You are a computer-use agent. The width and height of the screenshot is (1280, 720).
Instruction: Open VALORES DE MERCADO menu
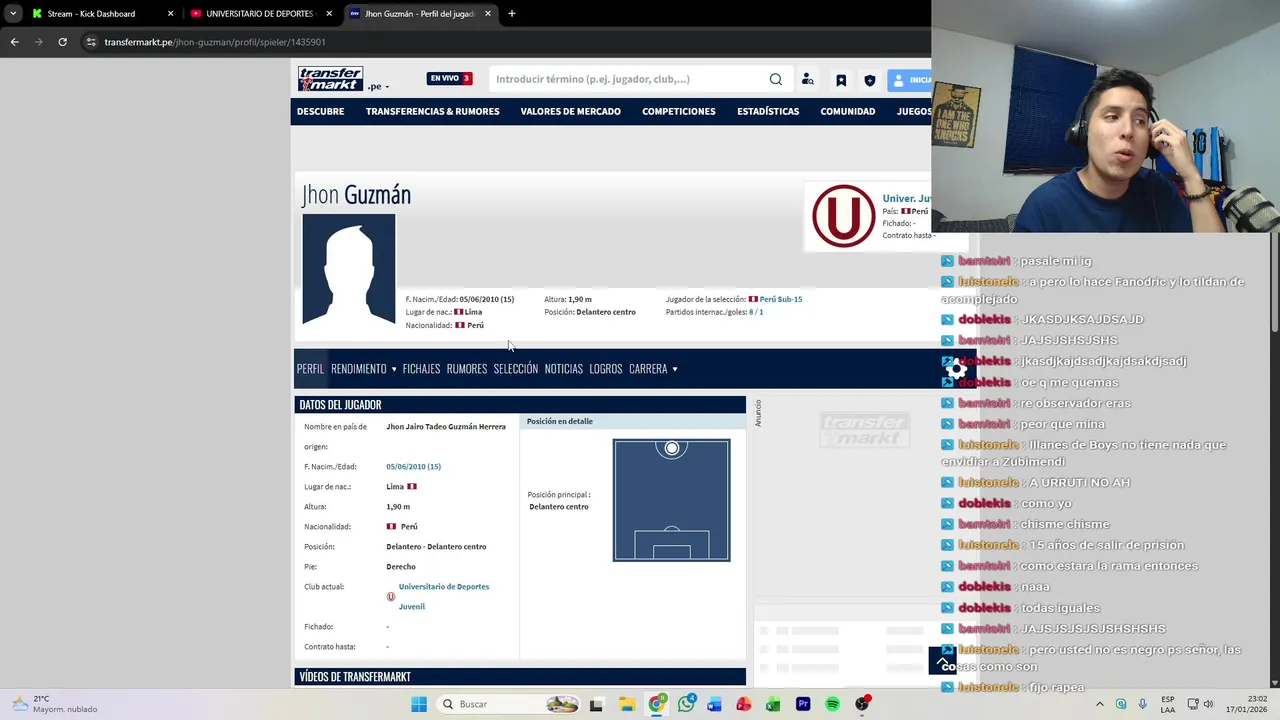click(x=570, y=111)
